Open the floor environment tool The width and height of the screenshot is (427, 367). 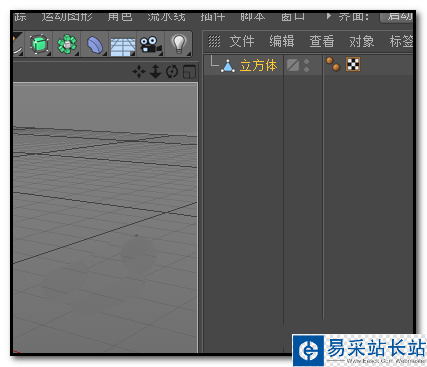pos(123,45)
